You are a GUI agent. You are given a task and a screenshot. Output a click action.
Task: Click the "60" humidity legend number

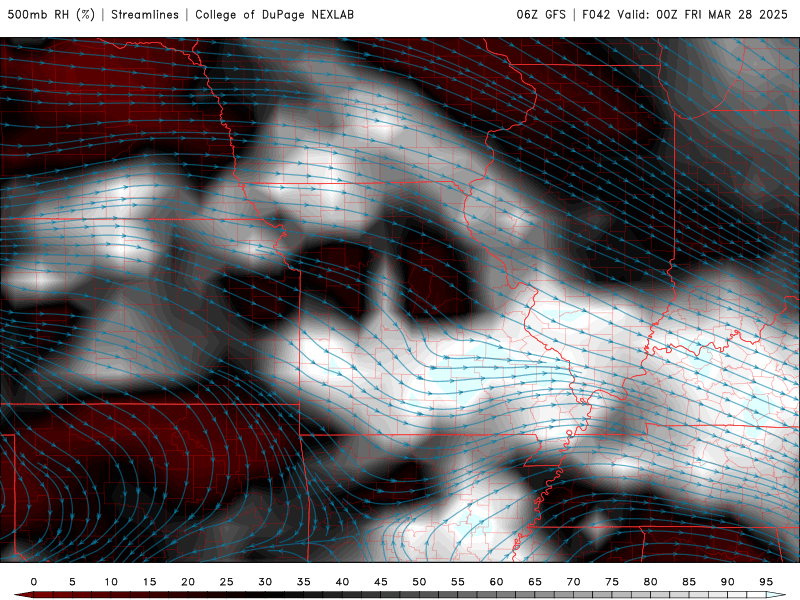(496, 582)
